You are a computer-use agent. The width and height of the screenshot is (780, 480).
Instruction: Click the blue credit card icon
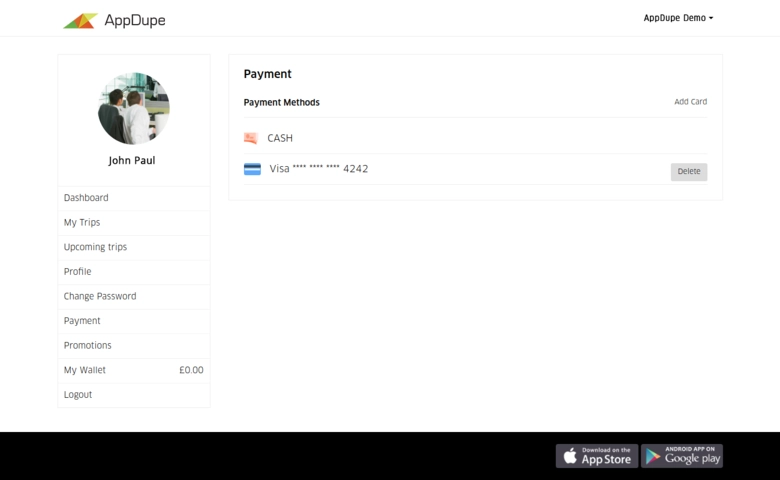coord(252,169)
